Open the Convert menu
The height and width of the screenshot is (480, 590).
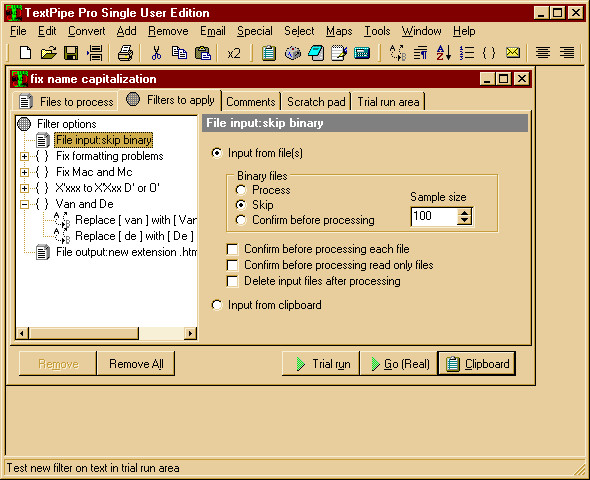point(87,31)
